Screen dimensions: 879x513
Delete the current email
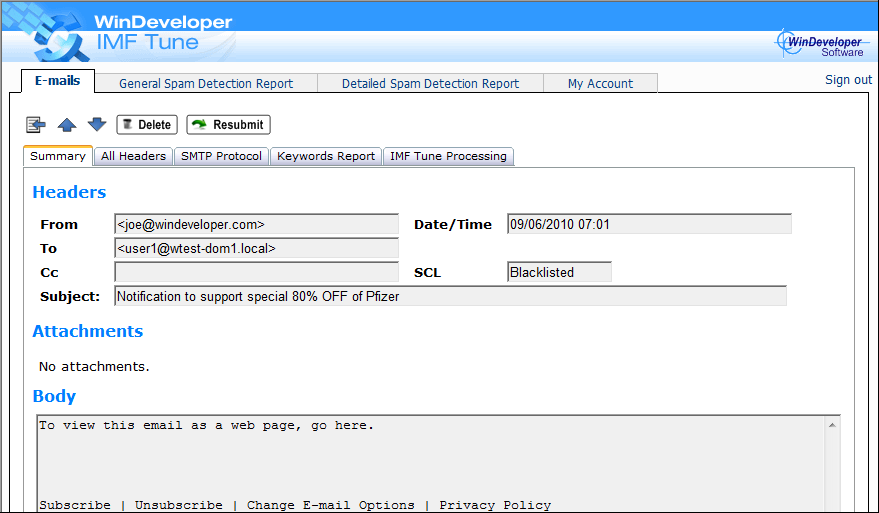click(147, 124)
